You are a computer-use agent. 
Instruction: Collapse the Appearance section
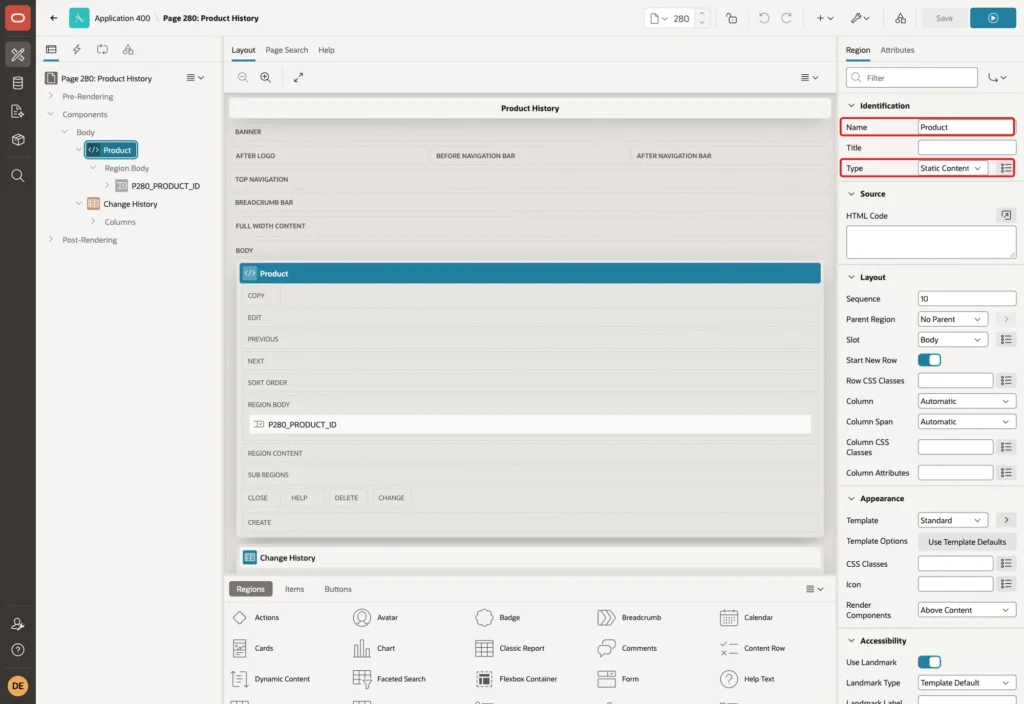tap(851, 498)
